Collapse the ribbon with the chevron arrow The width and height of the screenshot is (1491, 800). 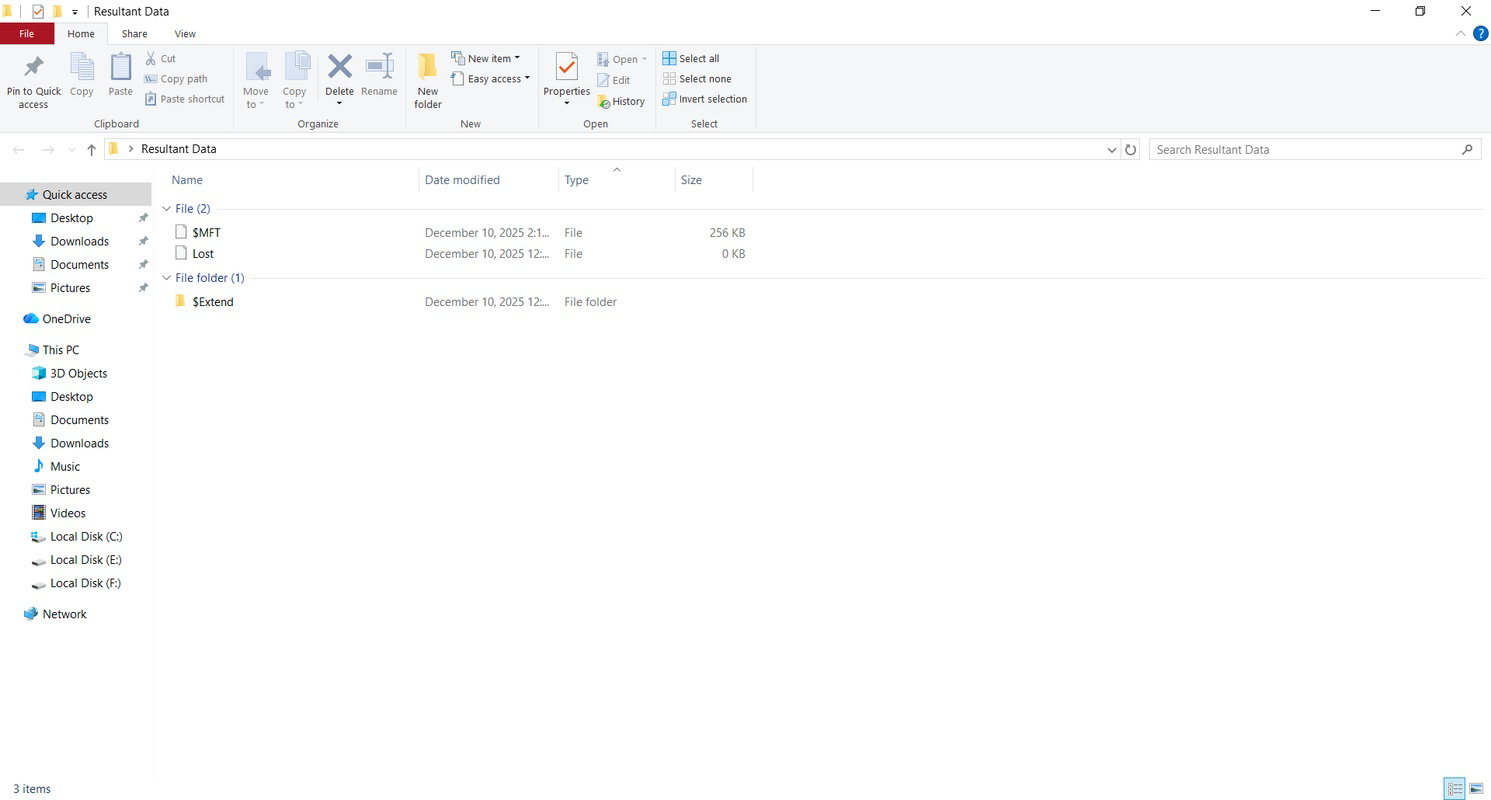1460,33
